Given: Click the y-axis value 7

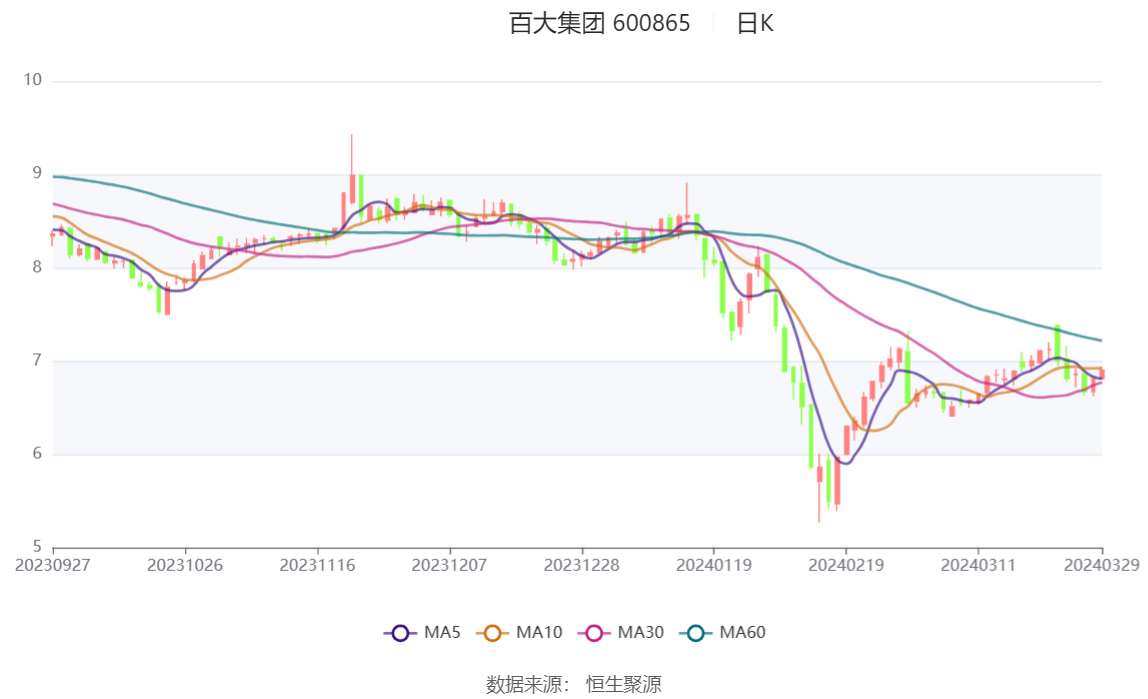Looking at the screenshot, I should point(37,360).
